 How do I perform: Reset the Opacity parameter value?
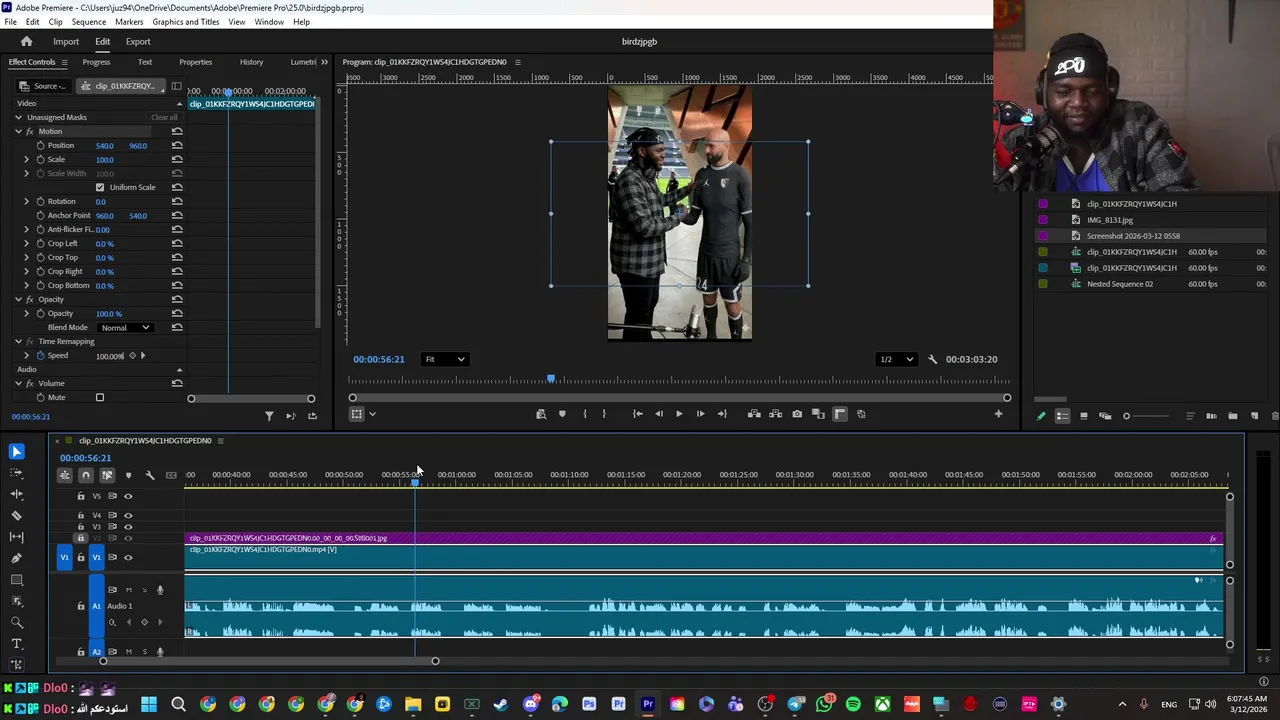pos(177,314)
